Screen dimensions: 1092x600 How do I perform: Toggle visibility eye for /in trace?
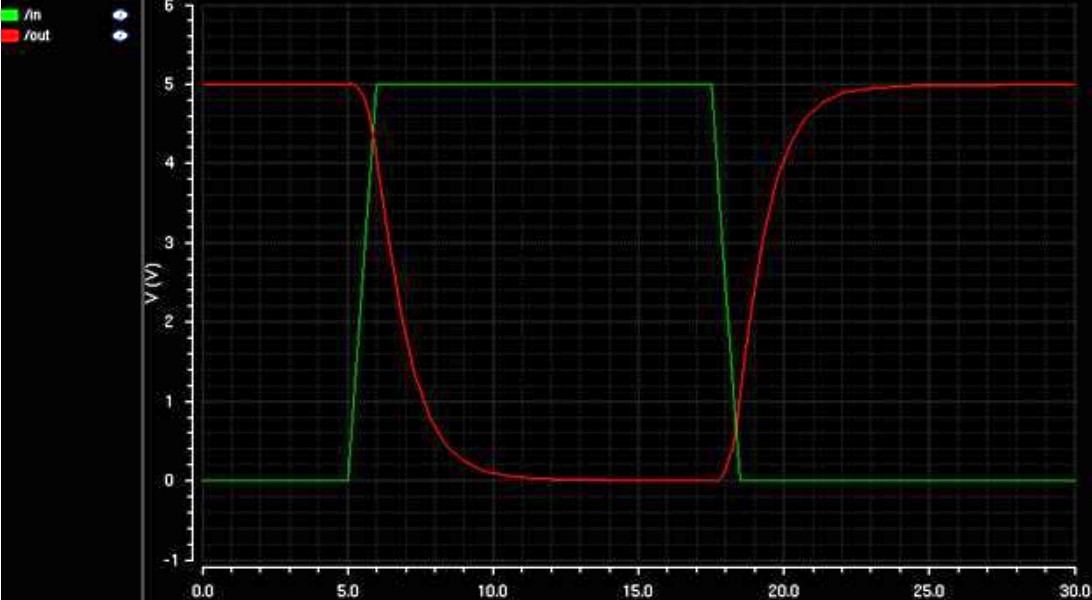[120, 15]
